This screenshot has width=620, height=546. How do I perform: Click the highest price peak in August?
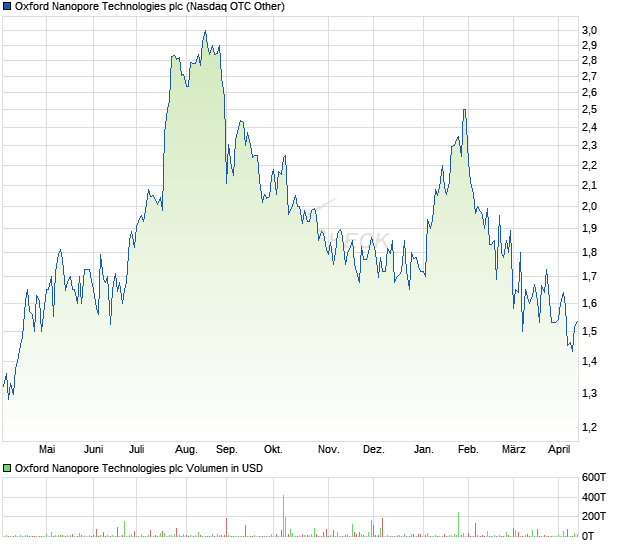(204, 31)
